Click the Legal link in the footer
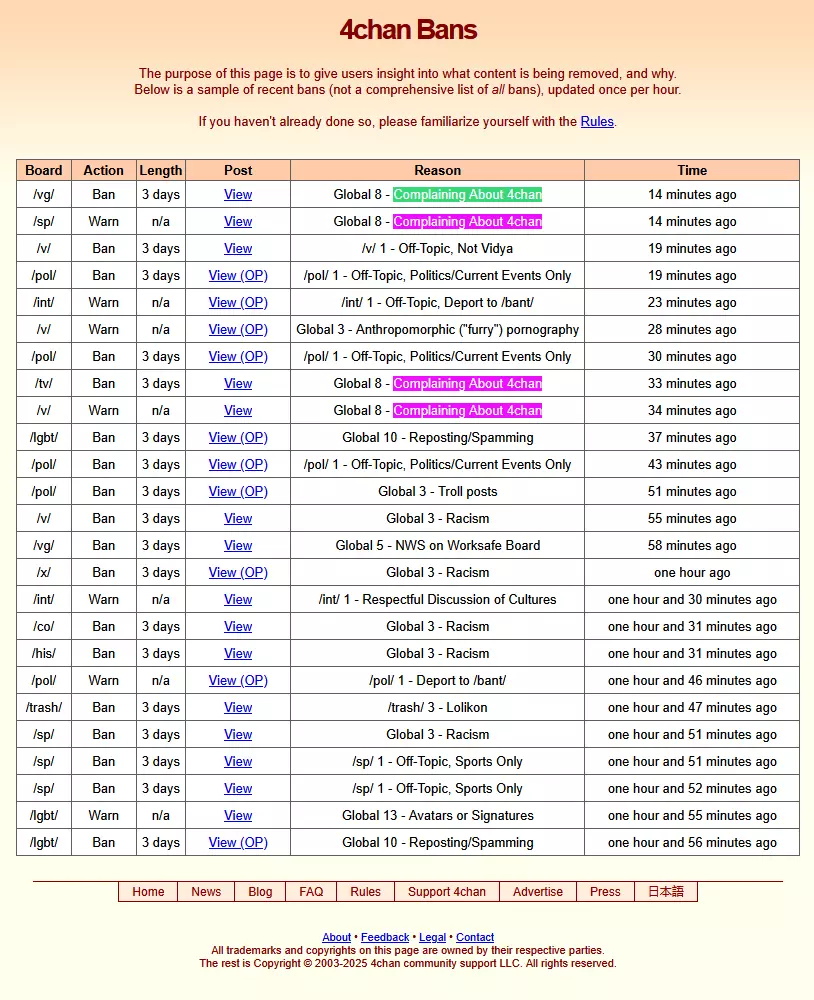Viewport: 814px width, 1000px height. coord(432,938)
